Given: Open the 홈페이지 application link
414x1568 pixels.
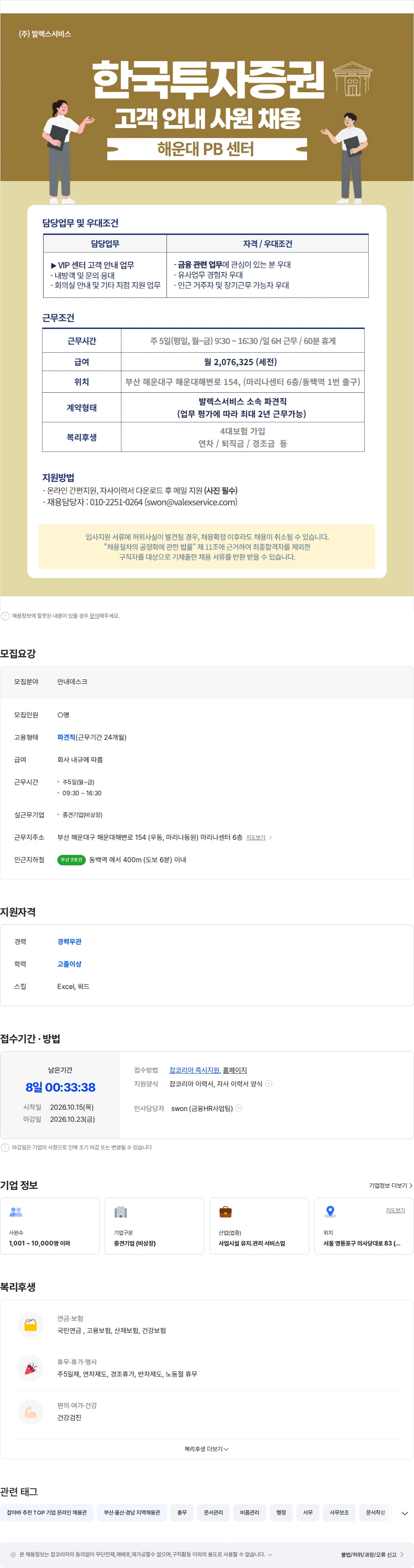Looking at the screenshot, I should 235,1070.
